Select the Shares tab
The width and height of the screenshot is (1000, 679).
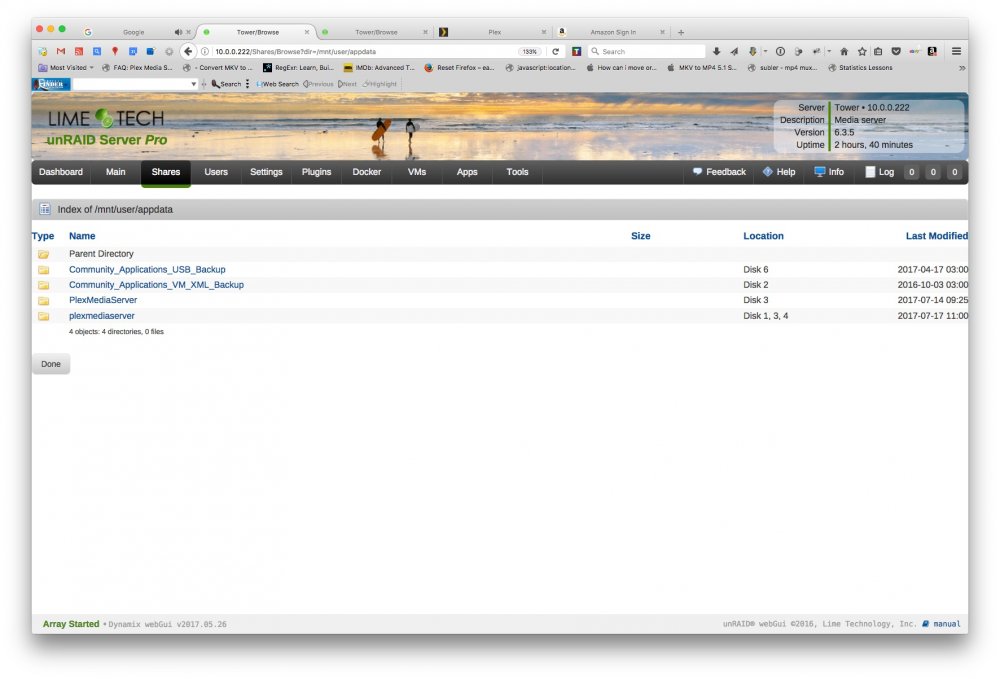tap(166, 172)
